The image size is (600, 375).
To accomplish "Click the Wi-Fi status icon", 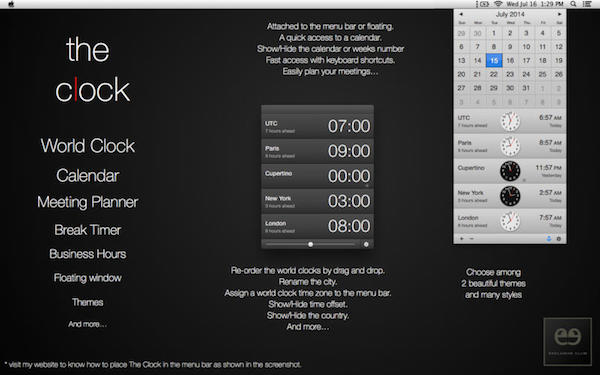I will tap(498, 4).
